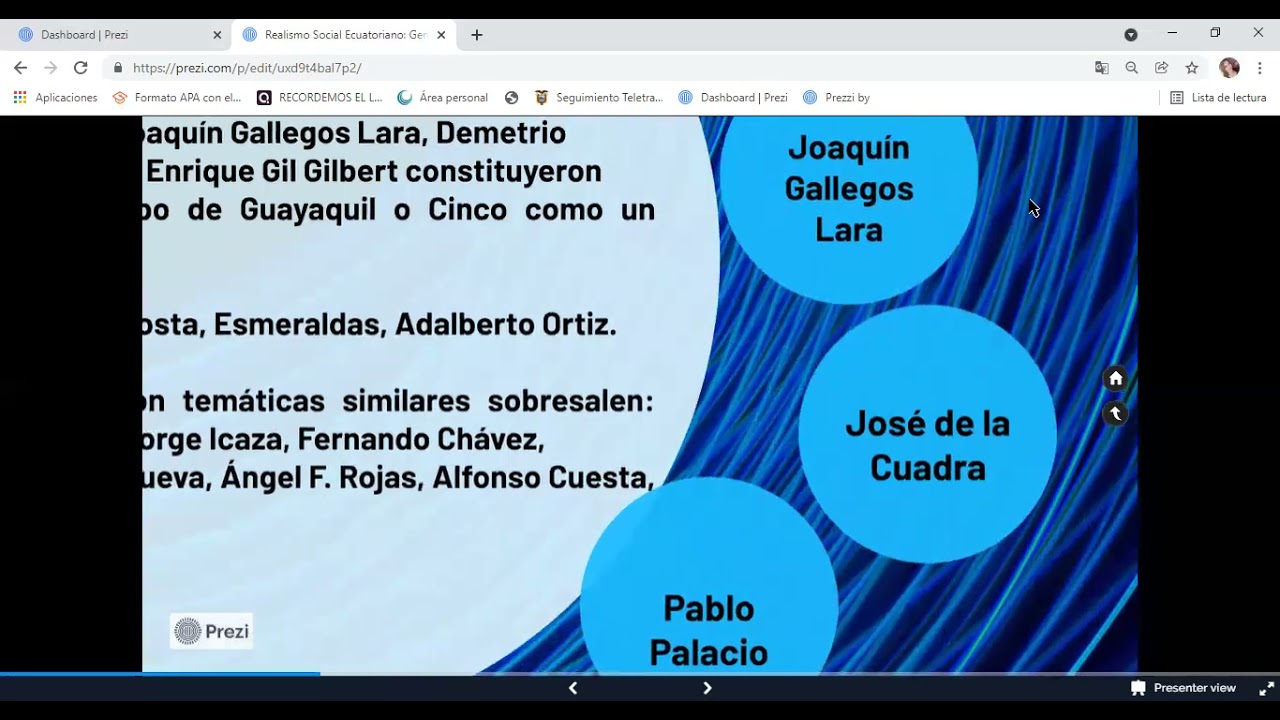The image size is (1280, 720).
Task: Zoom to Pablo Palacio circle
Action: tap(709, 576)
